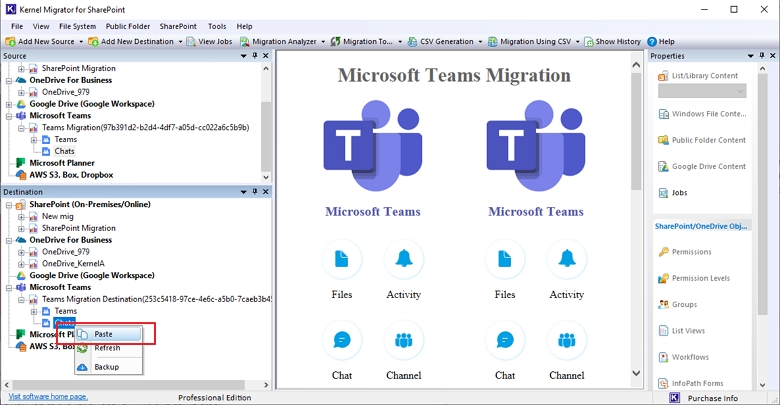Viewport: 780px width, 405px height.
Task: Close the Source panel
Action: 266,56
